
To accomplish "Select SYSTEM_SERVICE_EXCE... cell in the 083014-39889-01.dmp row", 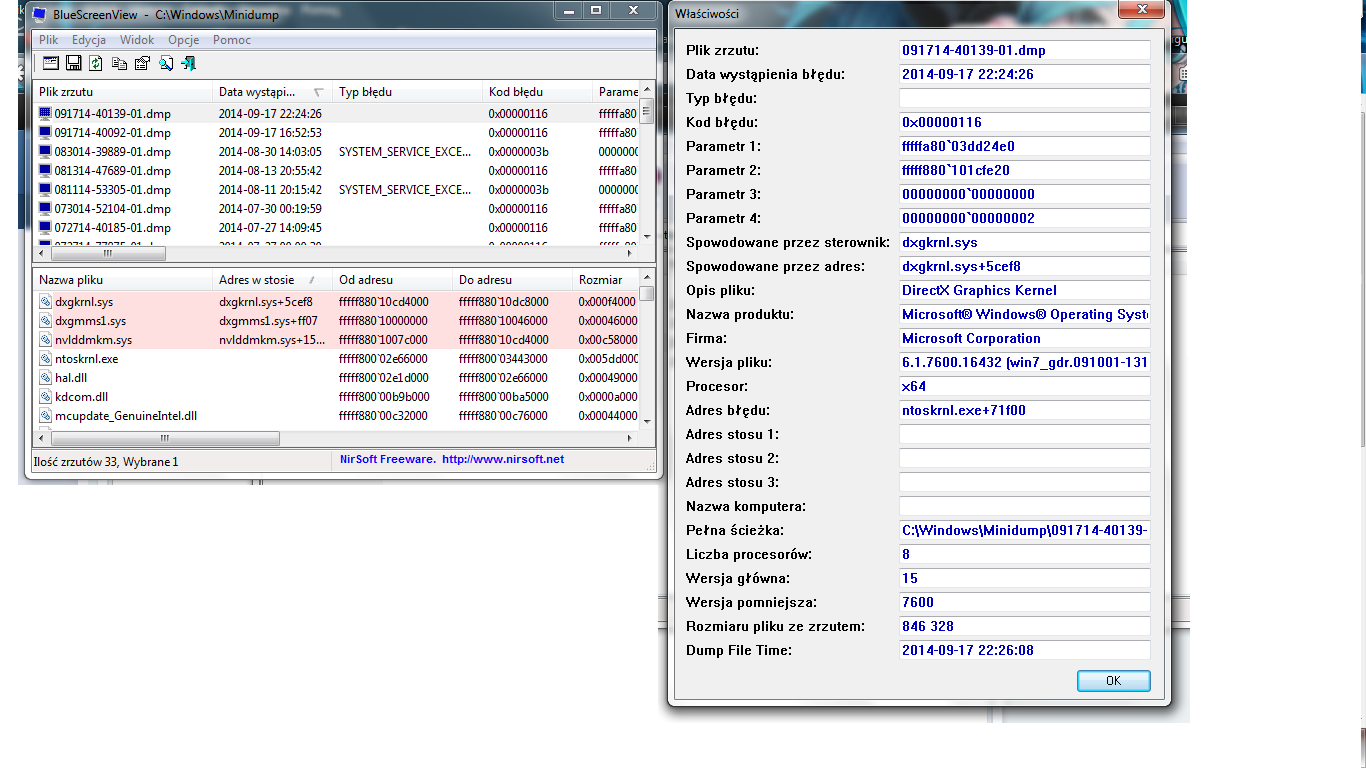I will [x=405, y=151].
